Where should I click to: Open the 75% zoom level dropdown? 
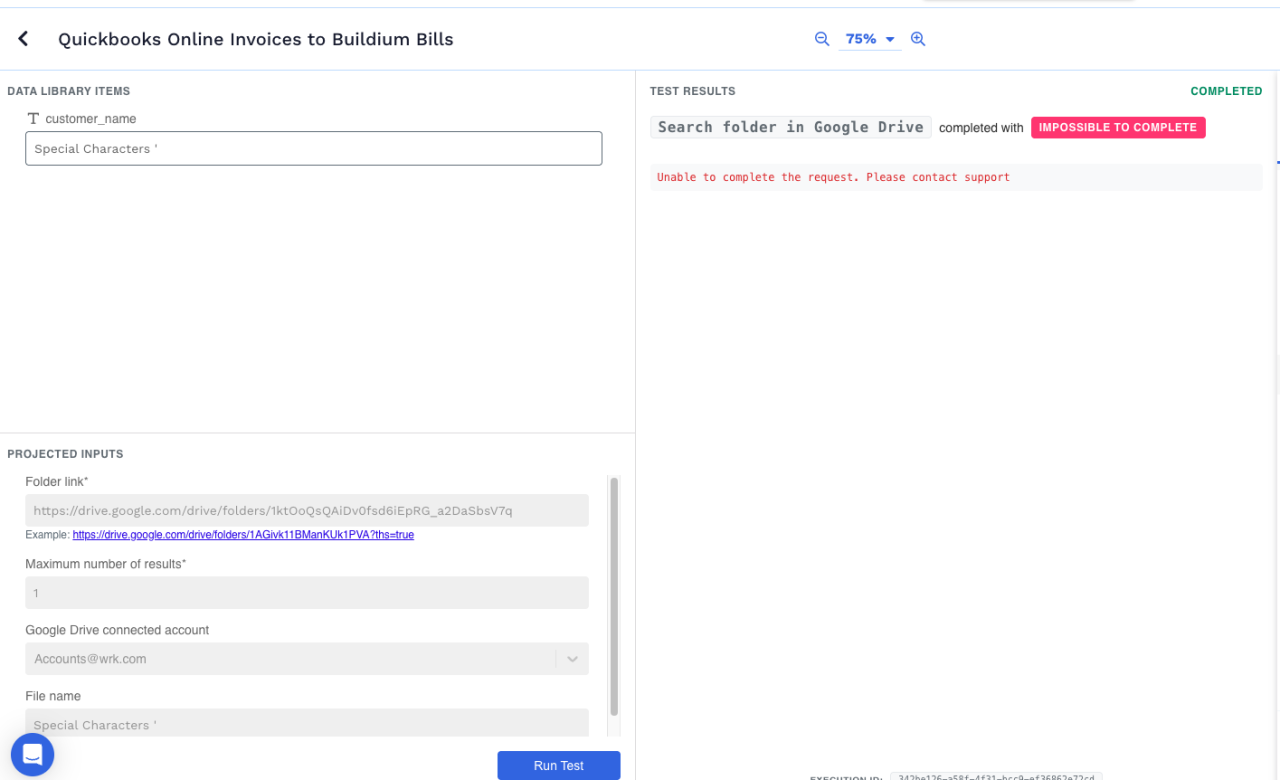pos(870,39)
